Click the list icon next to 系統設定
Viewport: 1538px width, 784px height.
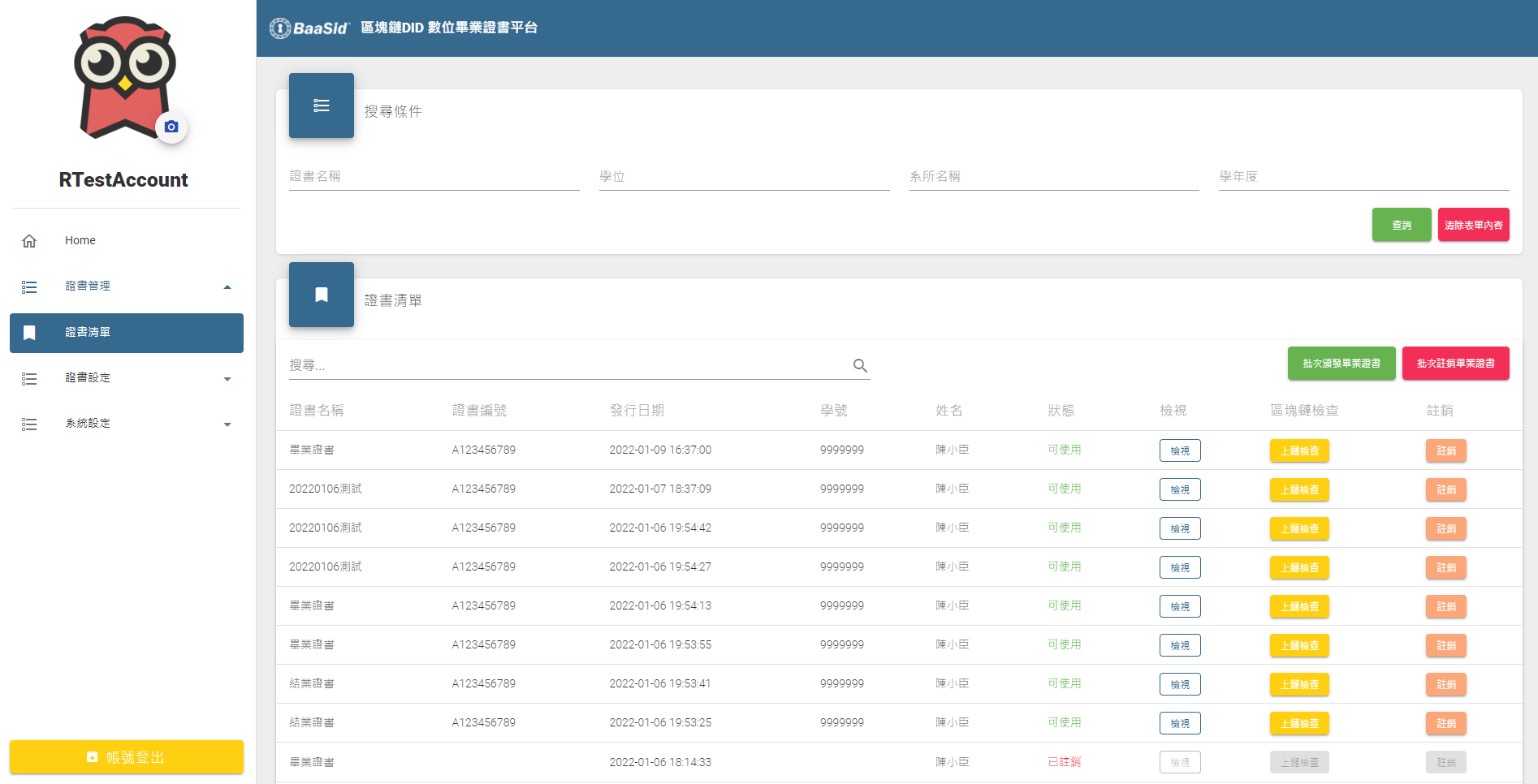pos(29,424)
